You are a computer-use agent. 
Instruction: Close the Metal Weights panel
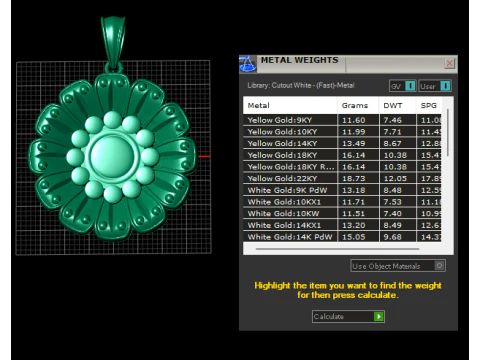449,63
